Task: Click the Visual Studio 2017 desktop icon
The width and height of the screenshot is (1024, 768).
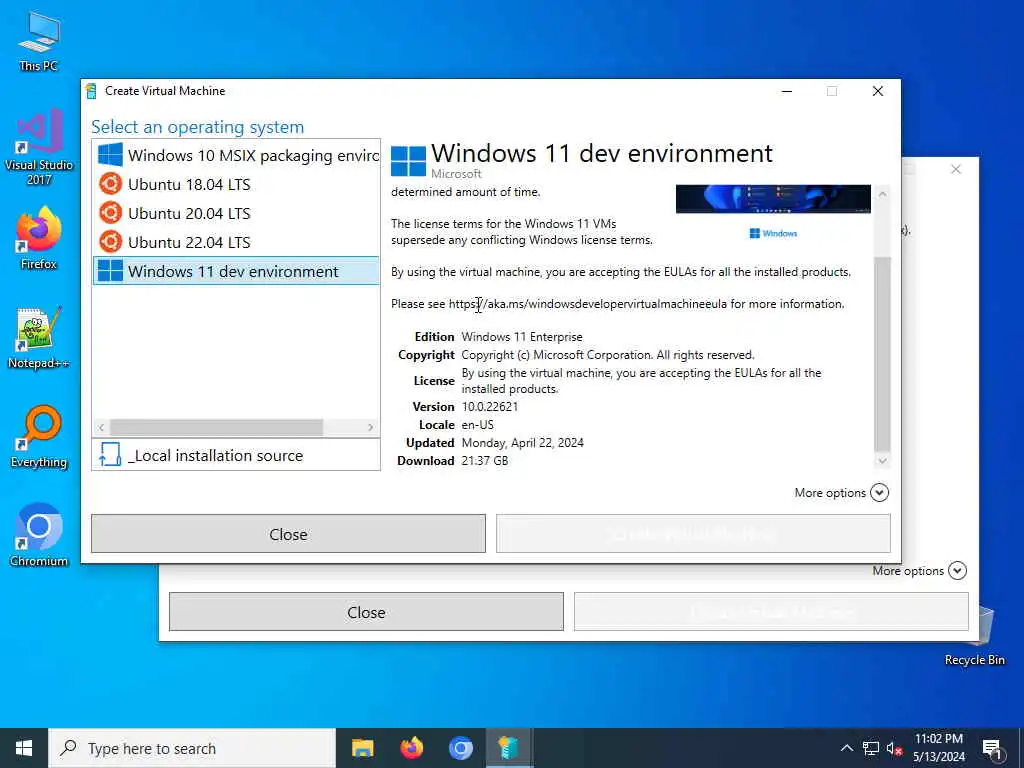Action: tap(39, 148)
